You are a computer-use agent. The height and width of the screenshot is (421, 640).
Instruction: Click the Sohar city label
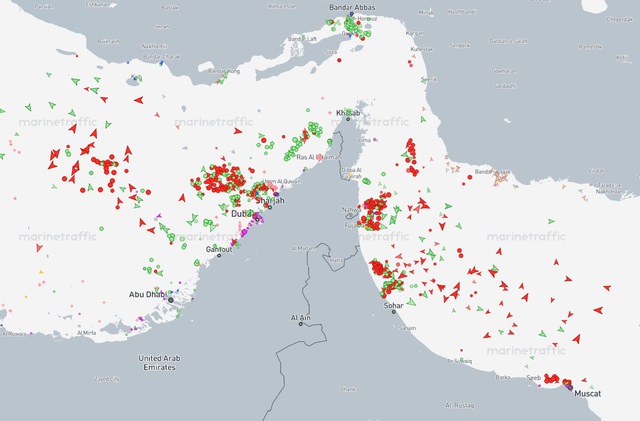click(394, 304)
